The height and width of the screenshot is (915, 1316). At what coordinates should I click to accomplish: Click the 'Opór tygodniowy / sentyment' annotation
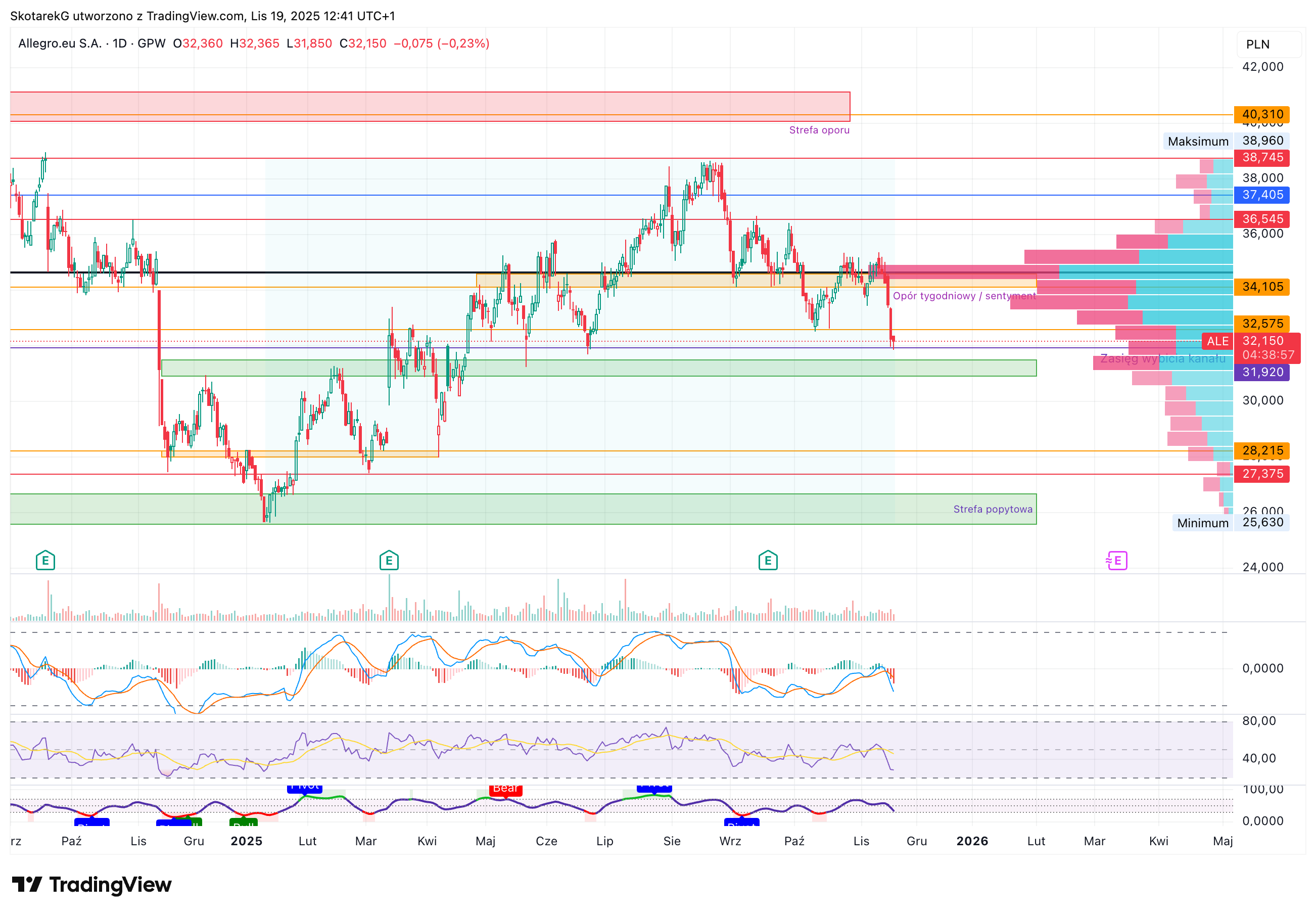[x=964, y=296]
